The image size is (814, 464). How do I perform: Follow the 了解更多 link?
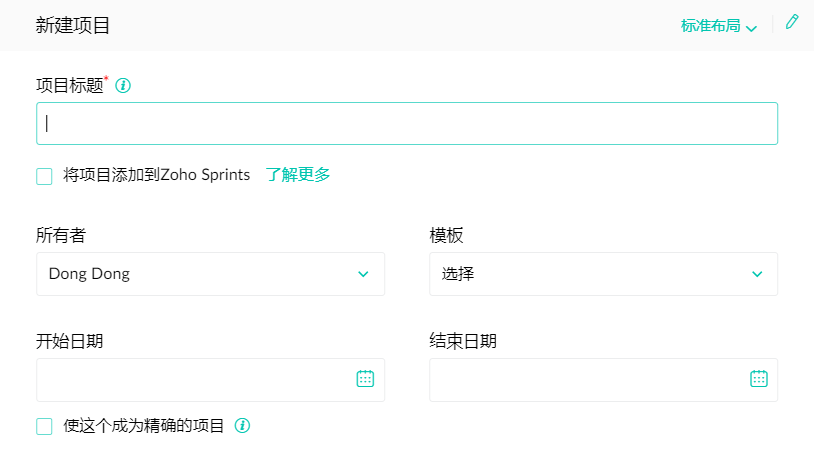pos(298,174)
